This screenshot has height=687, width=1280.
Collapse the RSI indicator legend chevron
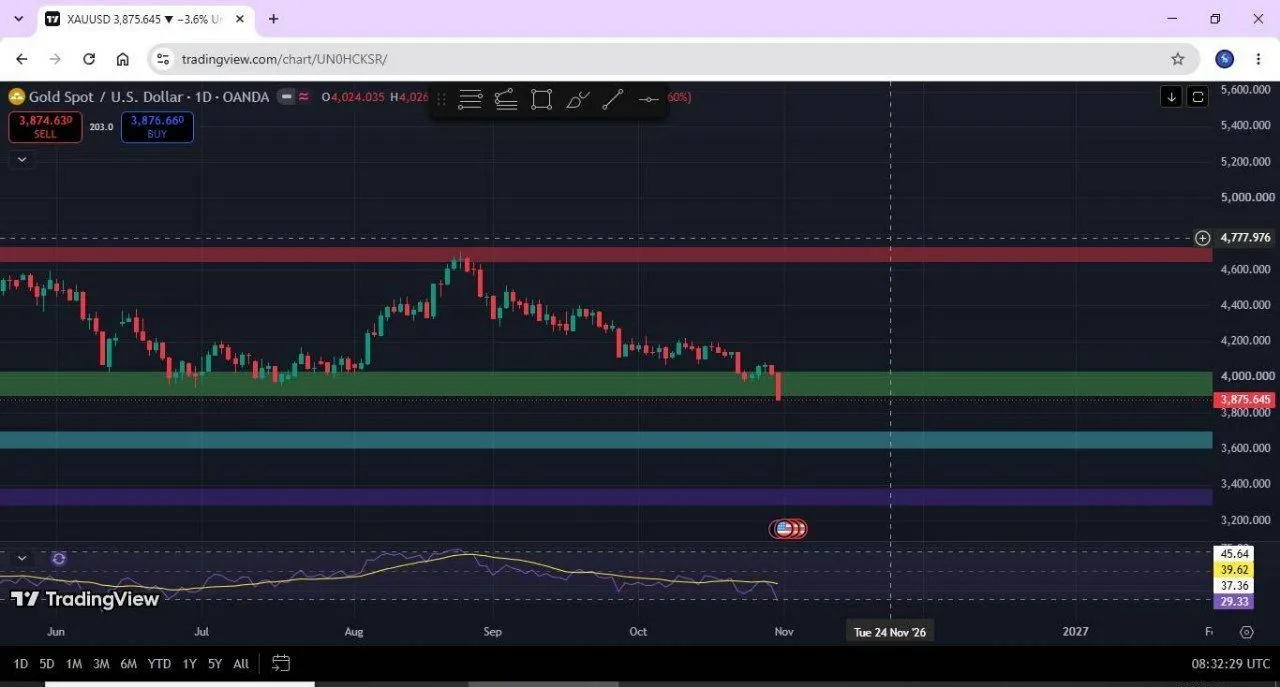point(22,558)
